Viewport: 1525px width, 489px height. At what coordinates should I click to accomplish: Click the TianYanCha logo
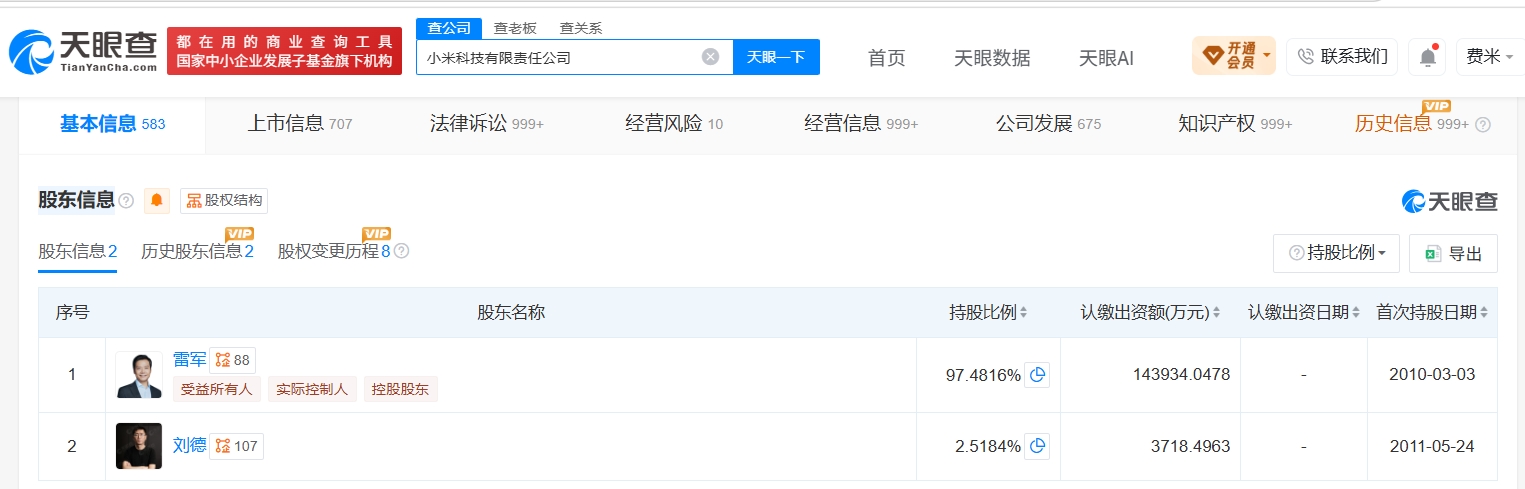click(84, 51)
